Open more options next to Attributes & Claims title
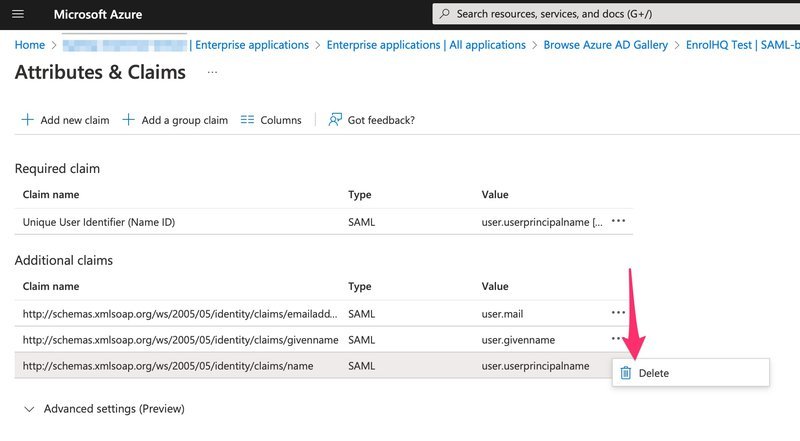This screenshot has width=800, height=441. click(212, 72)
